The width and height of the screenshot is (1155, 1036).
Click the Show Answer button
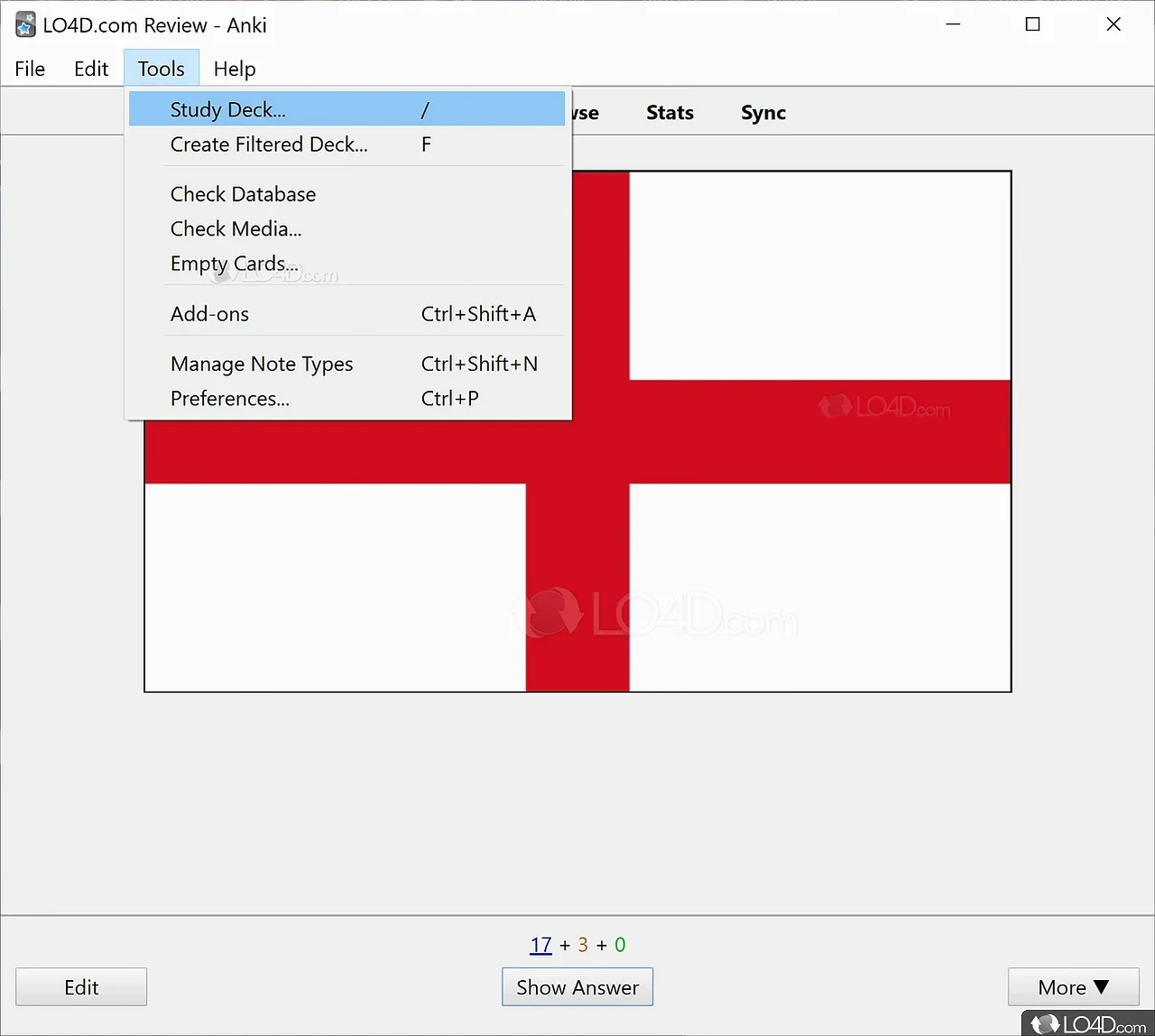tap(577, 987)
